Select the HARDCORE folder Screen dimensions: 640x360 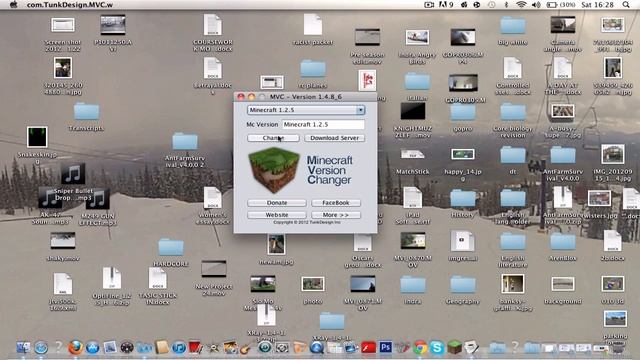pyautogui.click(x=171, y=253)
